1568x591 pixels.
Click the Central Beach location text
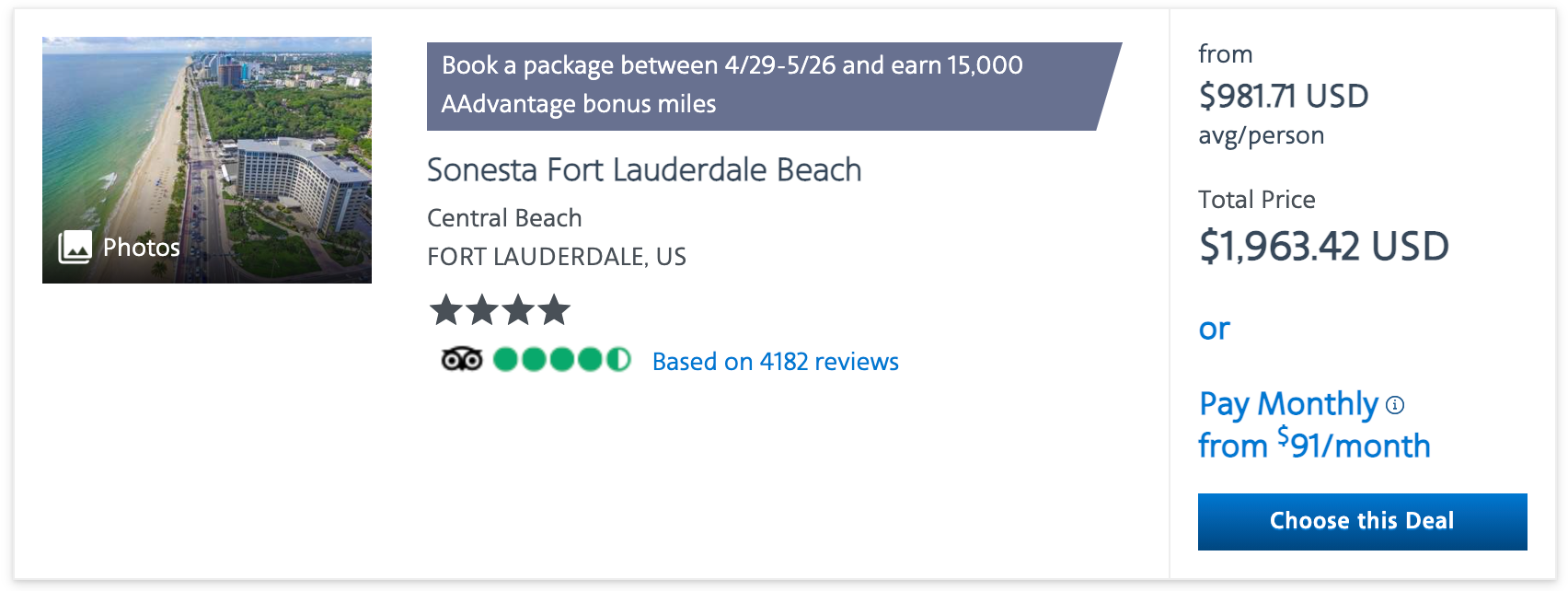[x=503, y=217]
